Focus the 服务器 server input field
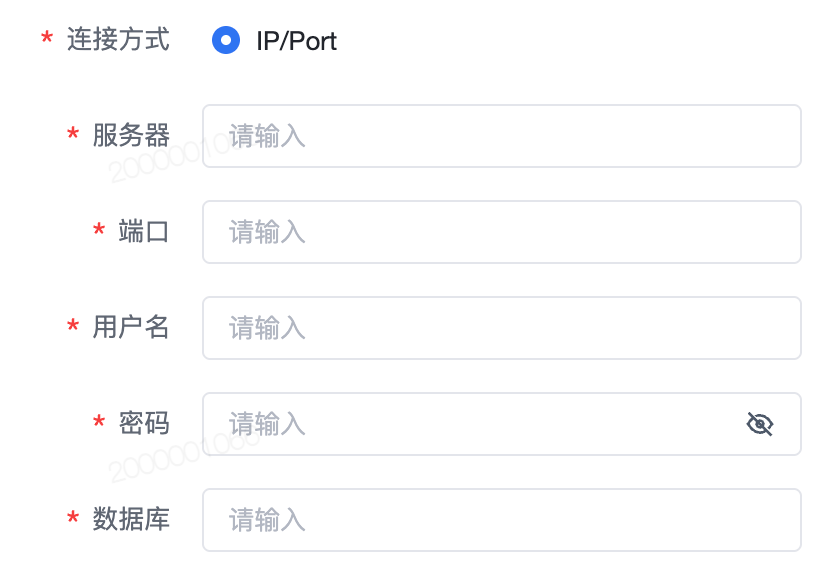This screenshot has width=838, height=580. point(502,136)
